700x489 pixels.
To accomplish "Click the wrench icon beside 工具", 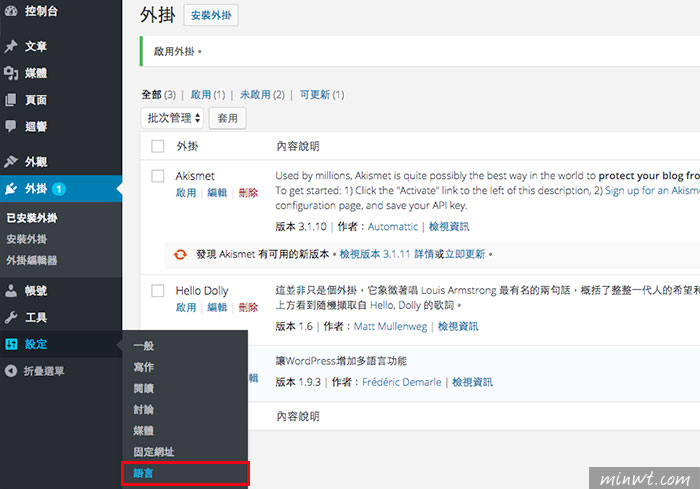I will click(x=11, y=318).
